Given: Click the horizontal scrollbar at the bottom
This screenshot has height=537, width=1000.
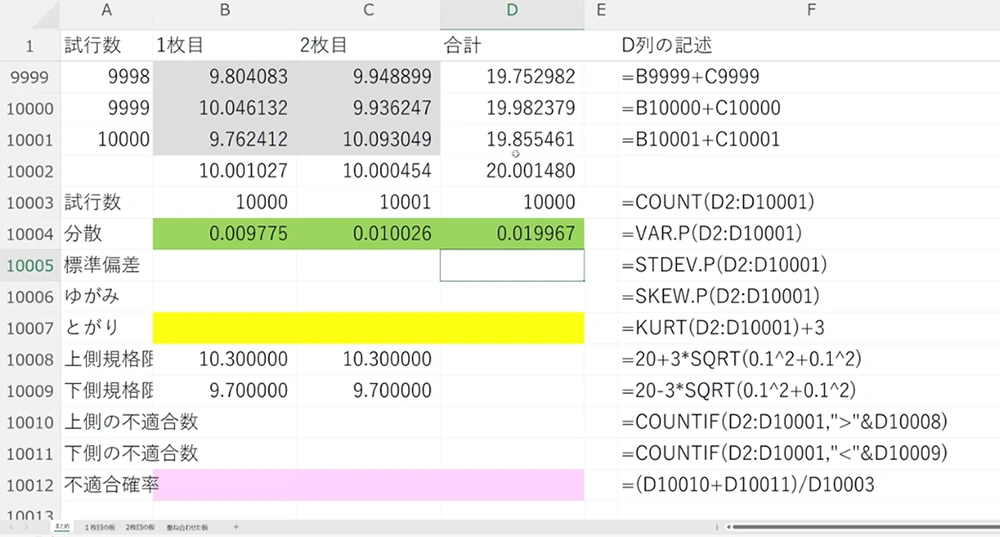Looking at the screenshot, I should [860, 526].
